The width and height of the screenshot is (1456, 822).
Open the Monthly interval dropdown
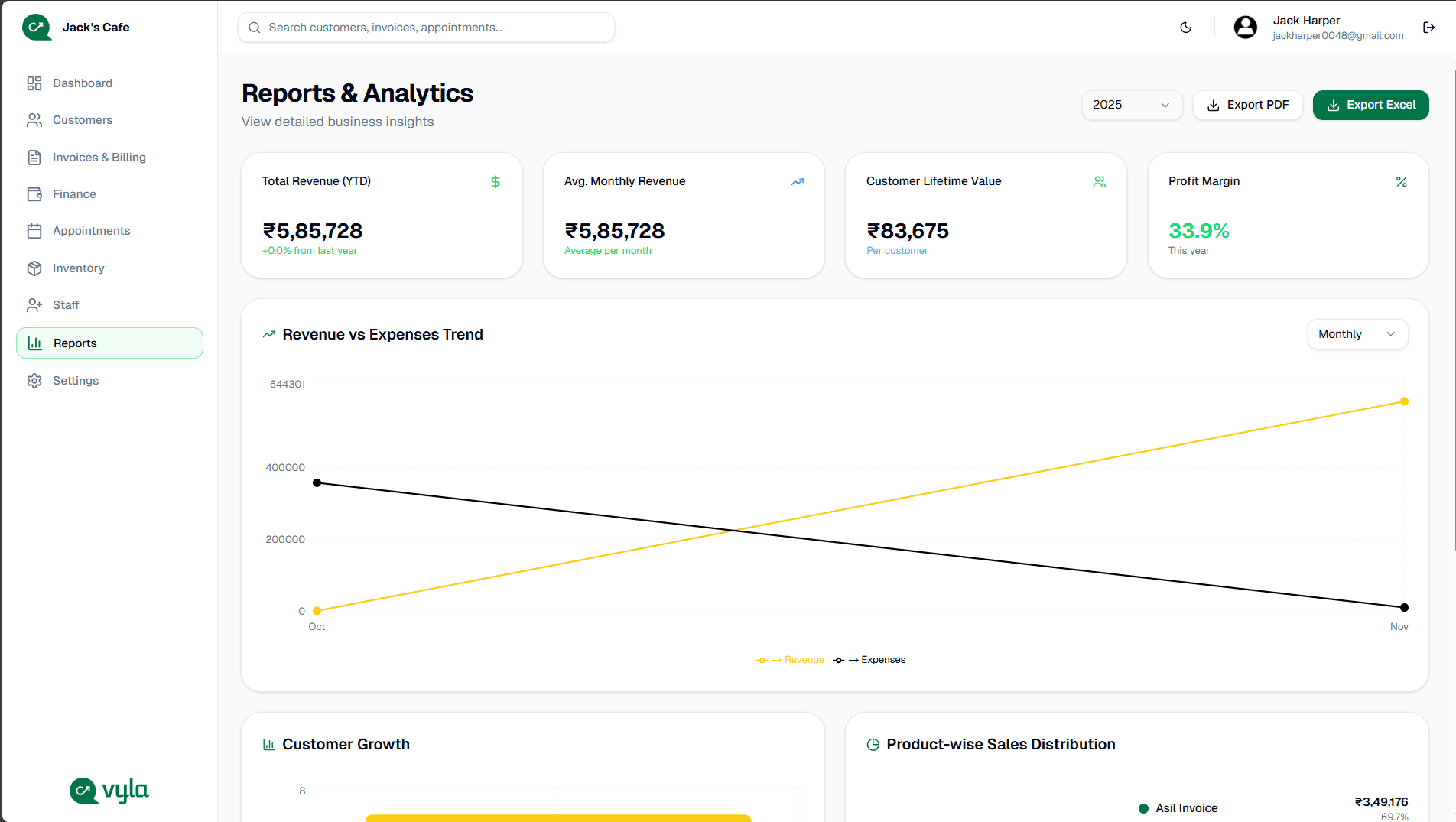tap(1357, 334)
